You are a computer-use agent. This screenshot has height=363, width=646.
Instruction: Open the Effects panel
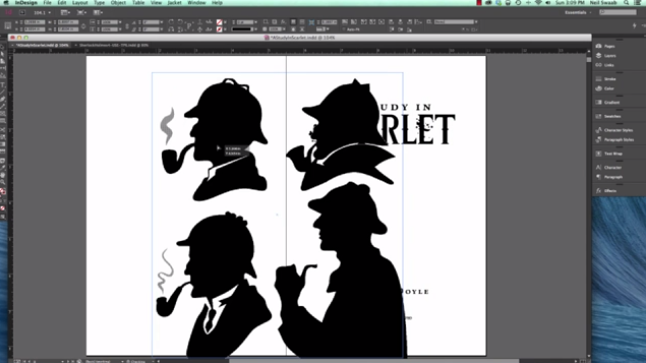pyautogui.click(x=606, y=191)
